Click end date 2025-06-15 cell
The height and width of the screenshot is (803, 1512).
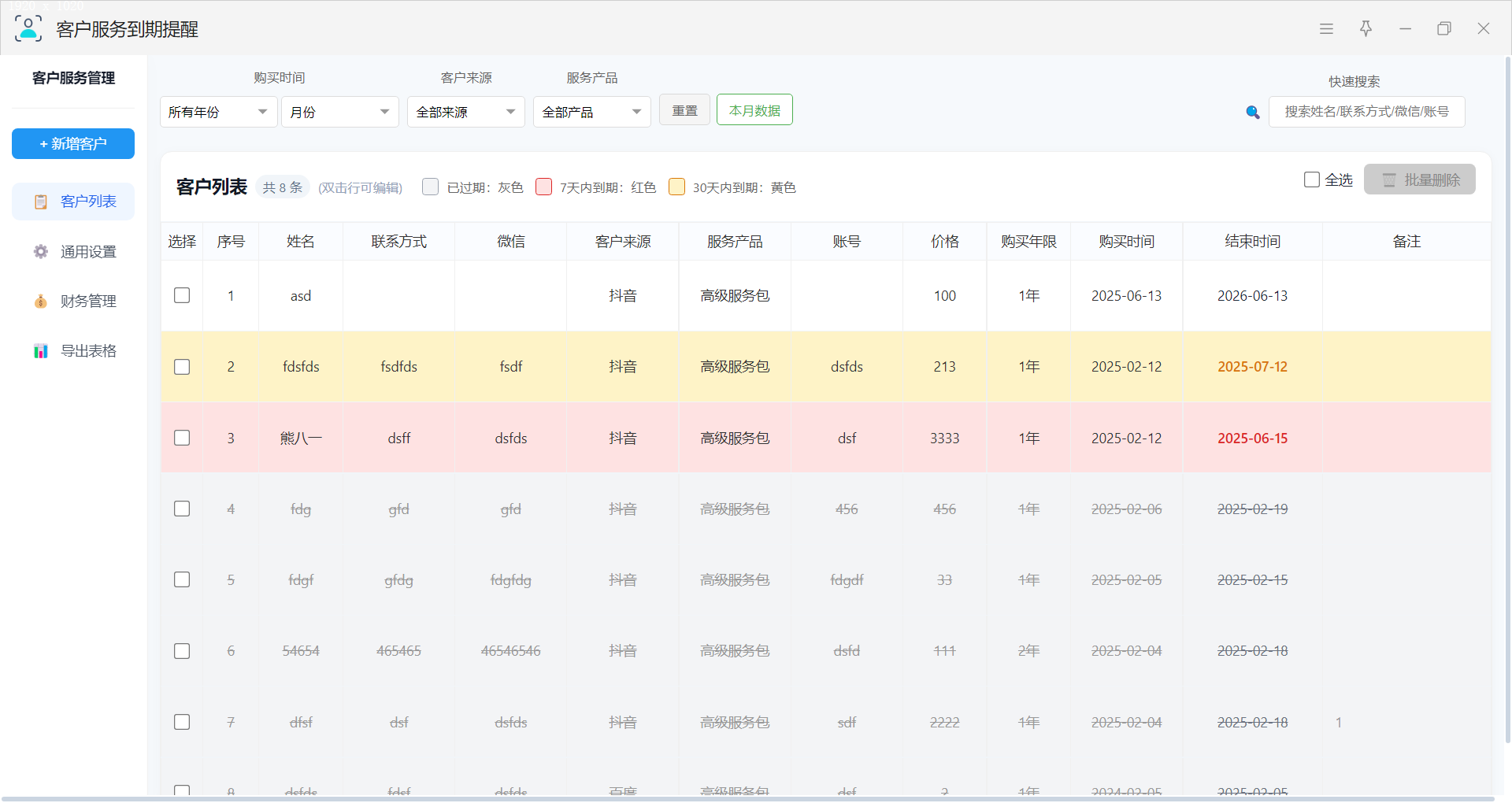(1252, 438)
